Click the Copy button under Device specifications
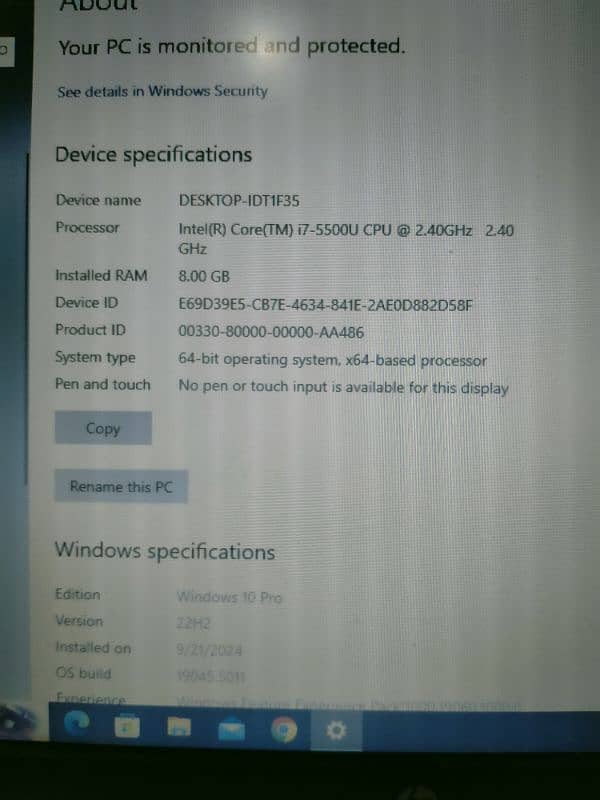Screen dimensions: 600x800 pyautogui.click(x=103, y=428)
